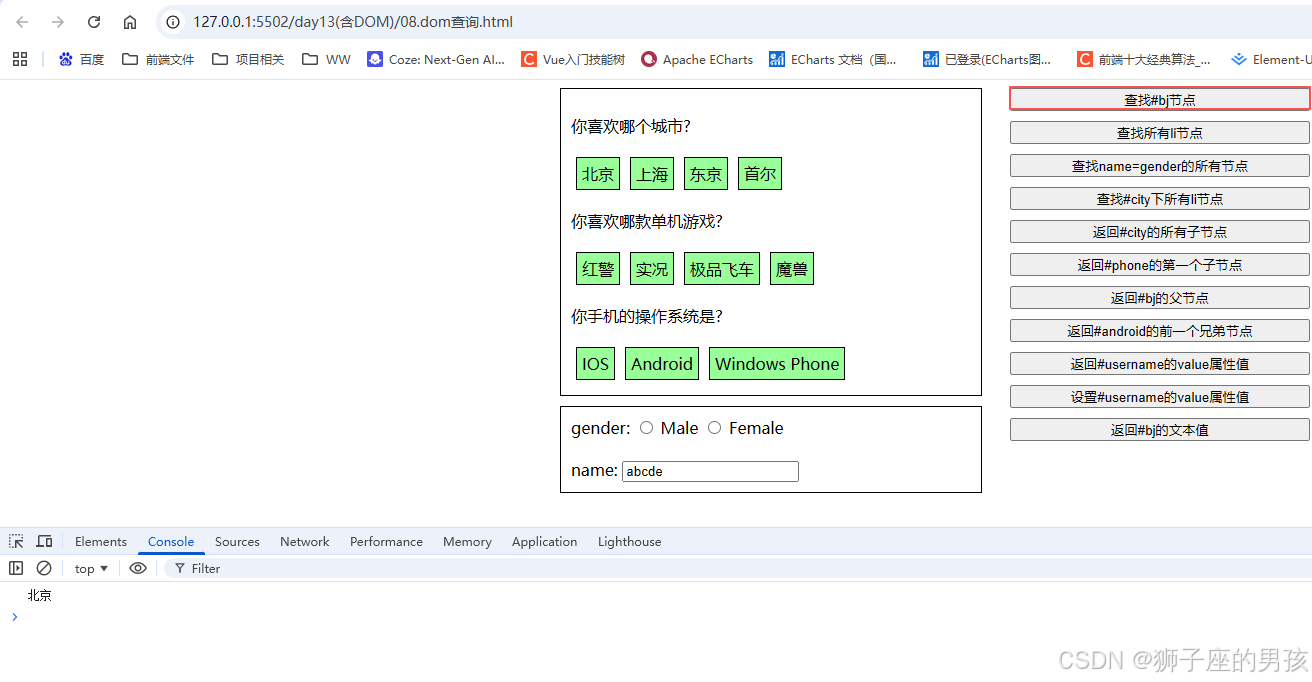Go to the browser home icon
The image size is (1312, 682).
tap(130, 22)
